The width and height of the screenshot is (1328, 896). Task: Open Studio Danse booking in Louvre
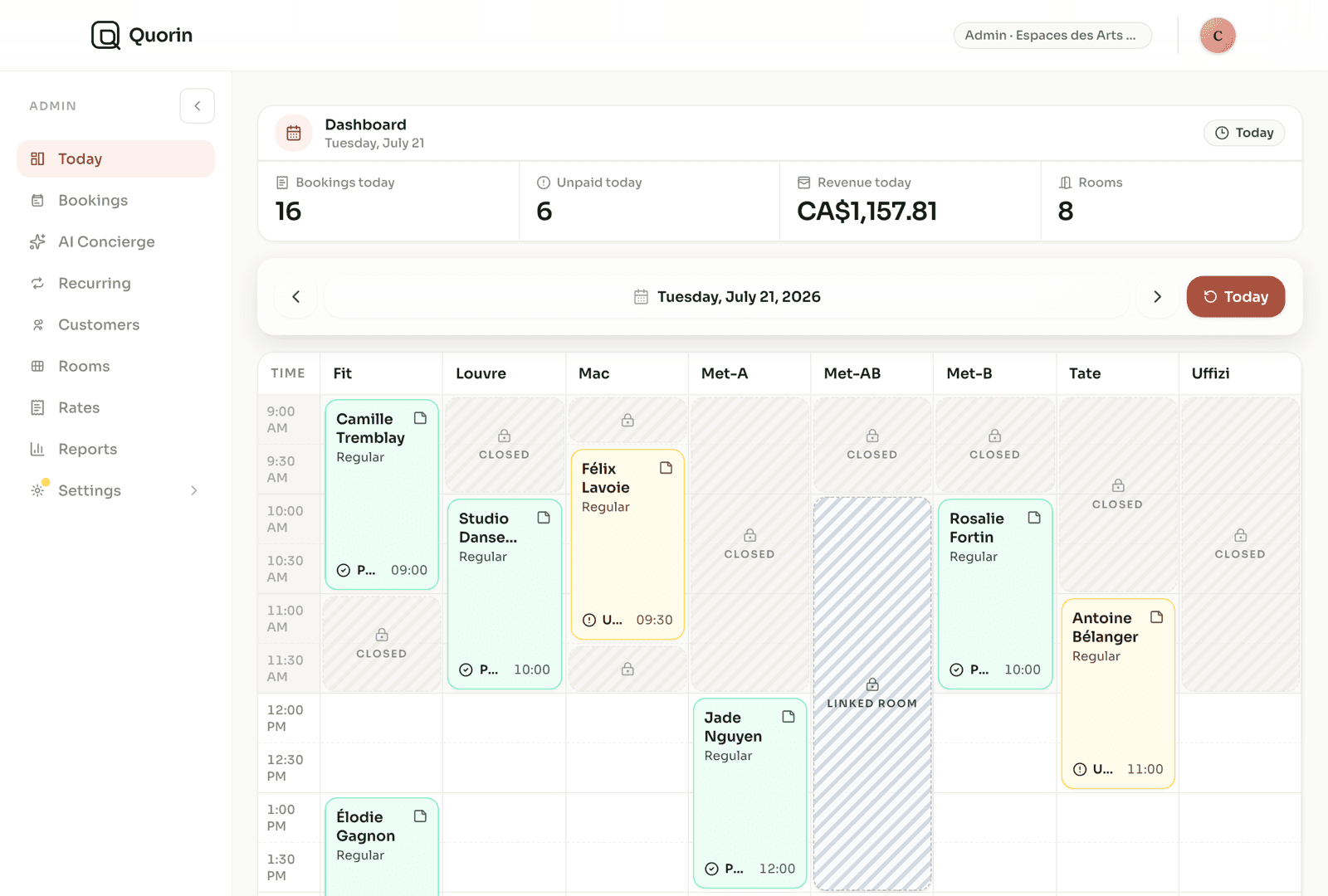pos(505,594)
